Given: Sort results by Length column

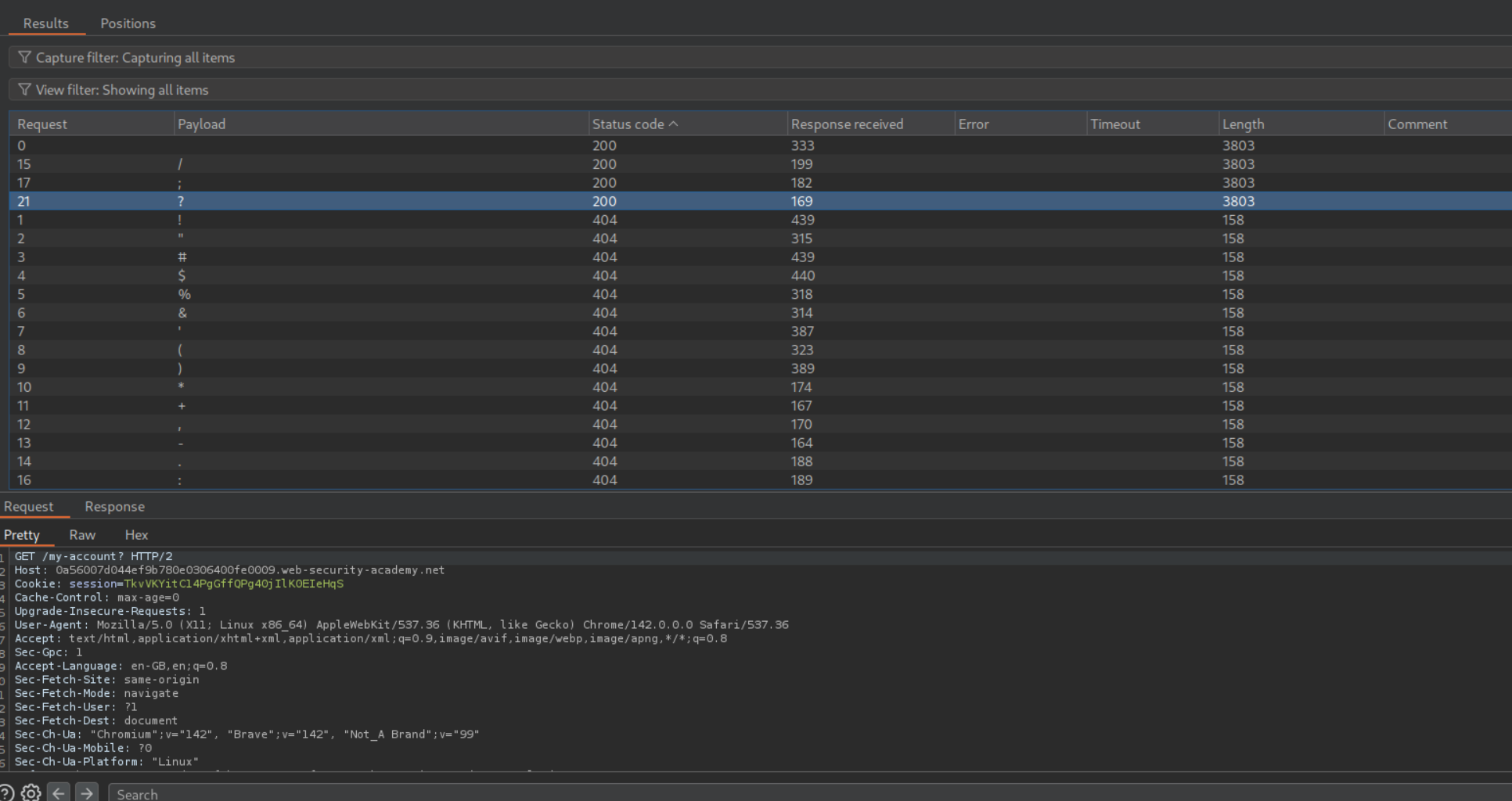Looking at the screenshot, I should 1243,124.
